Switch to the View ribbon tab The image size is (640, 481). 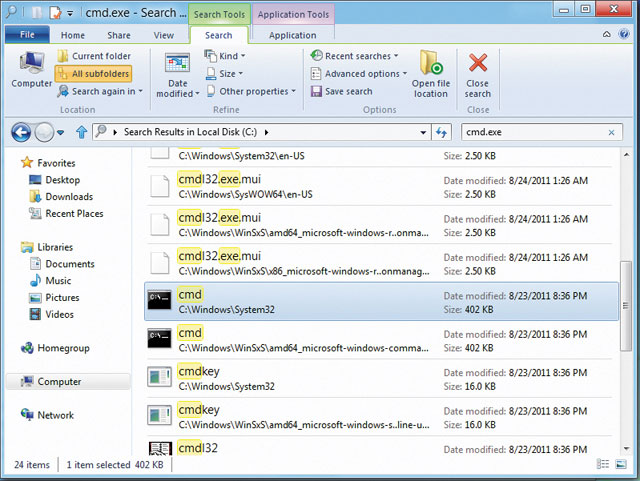point(164,36)
